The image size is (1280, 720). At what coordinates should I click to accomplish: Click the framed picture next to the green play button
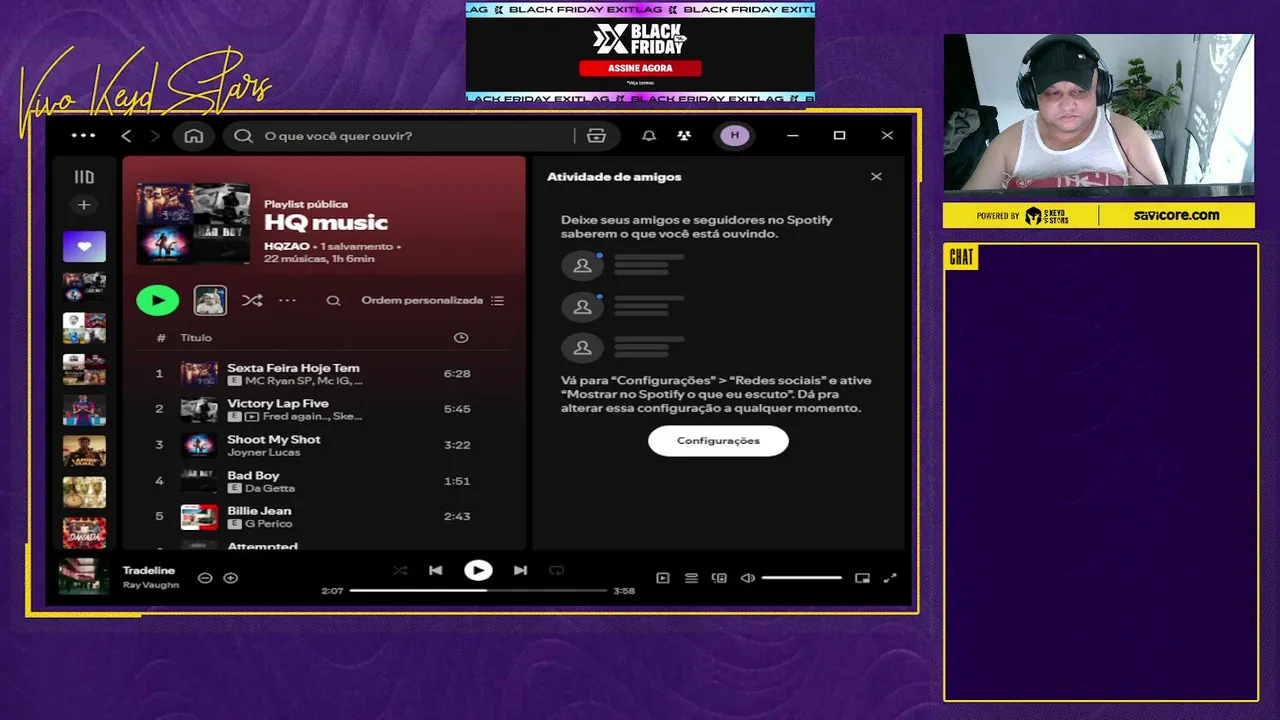click(210, 300)
